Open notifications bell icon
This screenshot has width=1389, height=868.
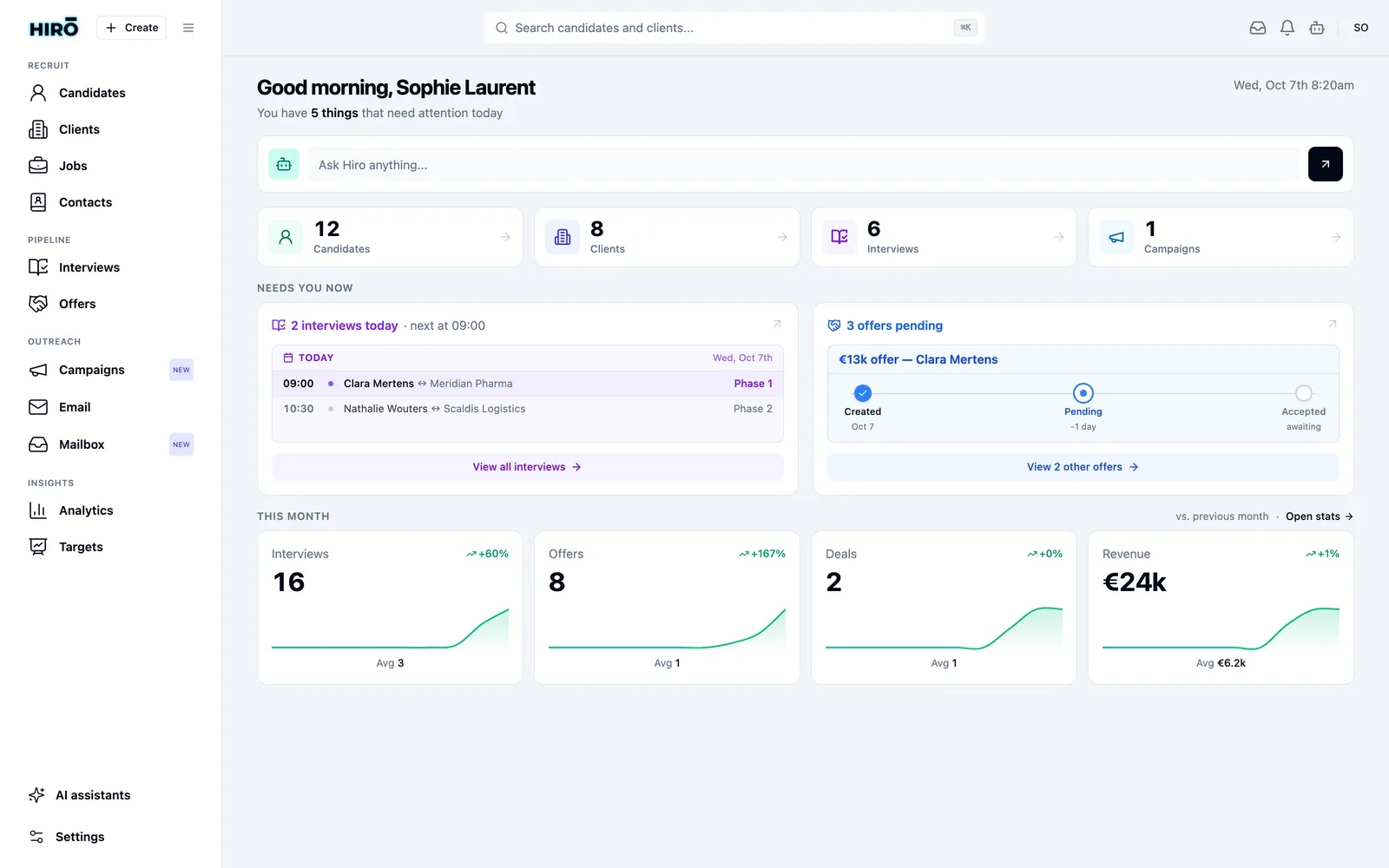tap(1287, 28)
